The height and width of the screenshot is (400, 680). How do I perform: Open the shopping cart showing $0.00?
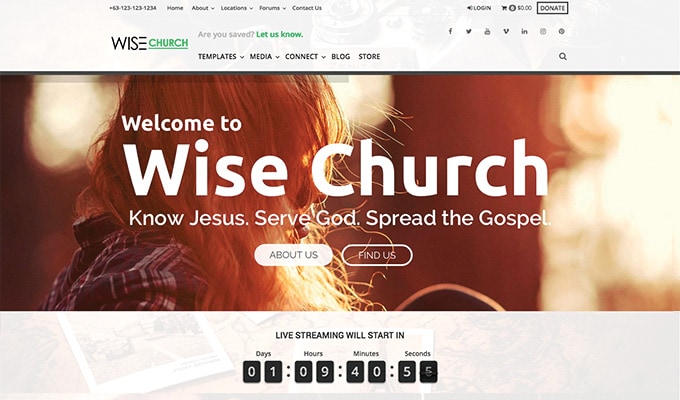pos(517,8)
